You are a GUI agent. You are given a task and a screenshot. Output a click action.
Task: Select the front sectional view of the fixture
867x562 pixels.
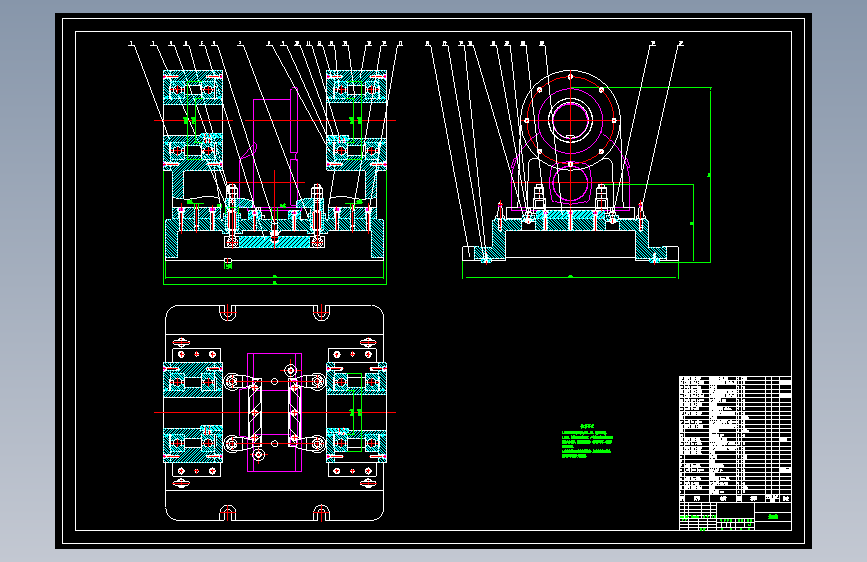pyautogui.click(x=275, y=177)
